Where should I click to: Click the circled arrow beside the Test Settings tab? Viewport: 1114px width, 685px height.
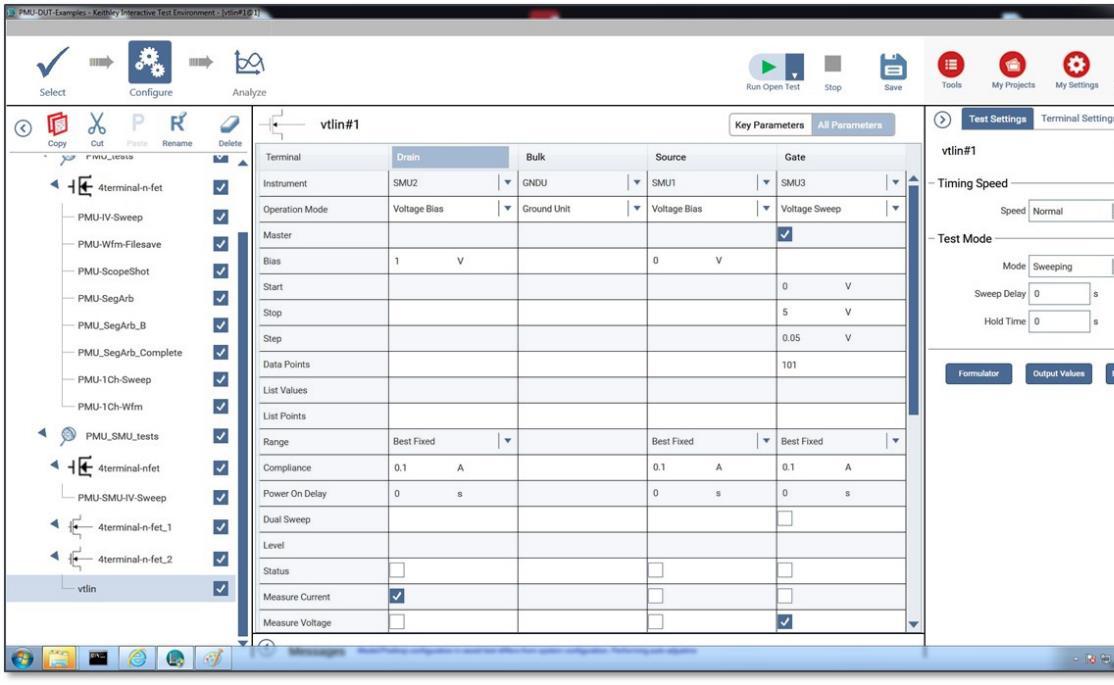(942, 119)
